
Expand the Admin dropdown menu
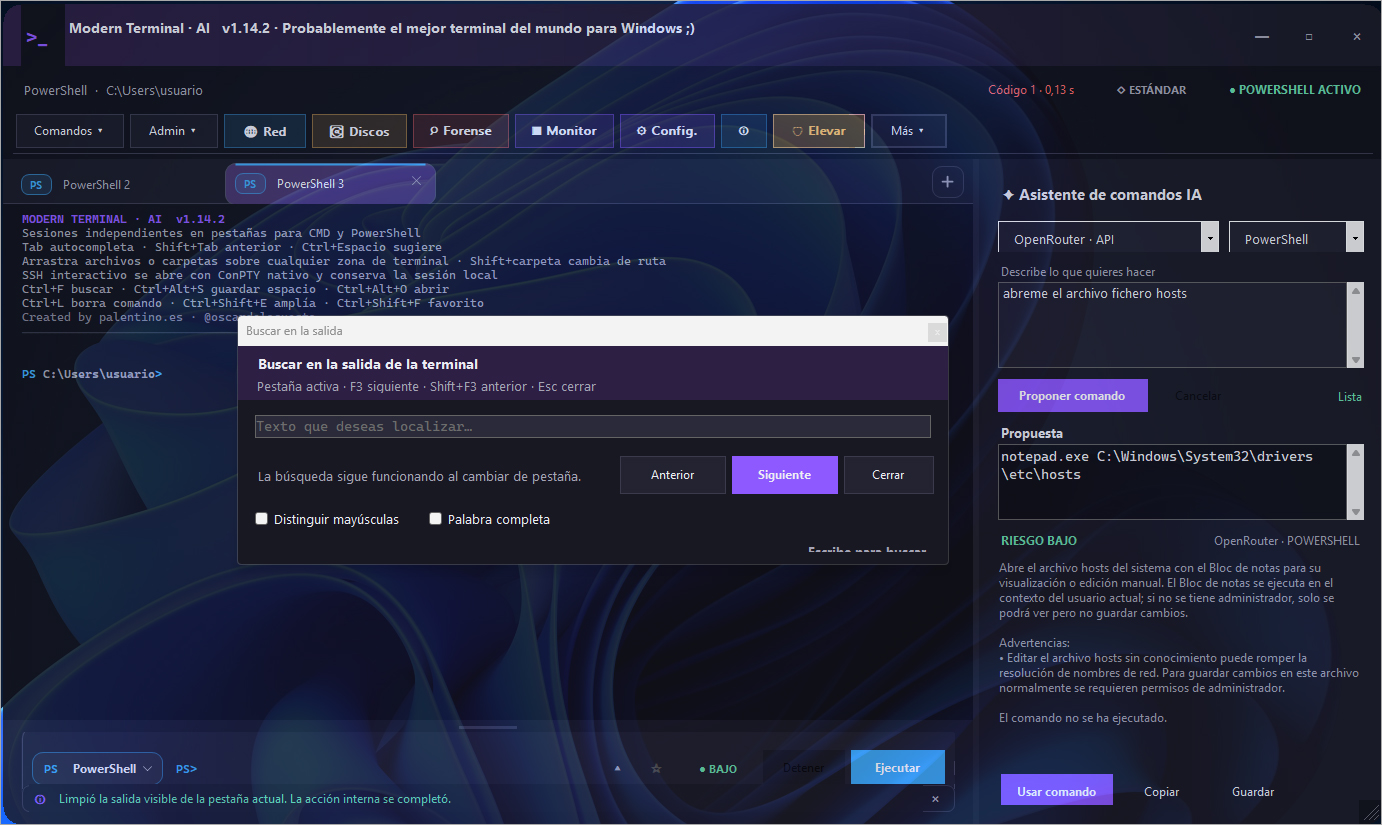173,131
